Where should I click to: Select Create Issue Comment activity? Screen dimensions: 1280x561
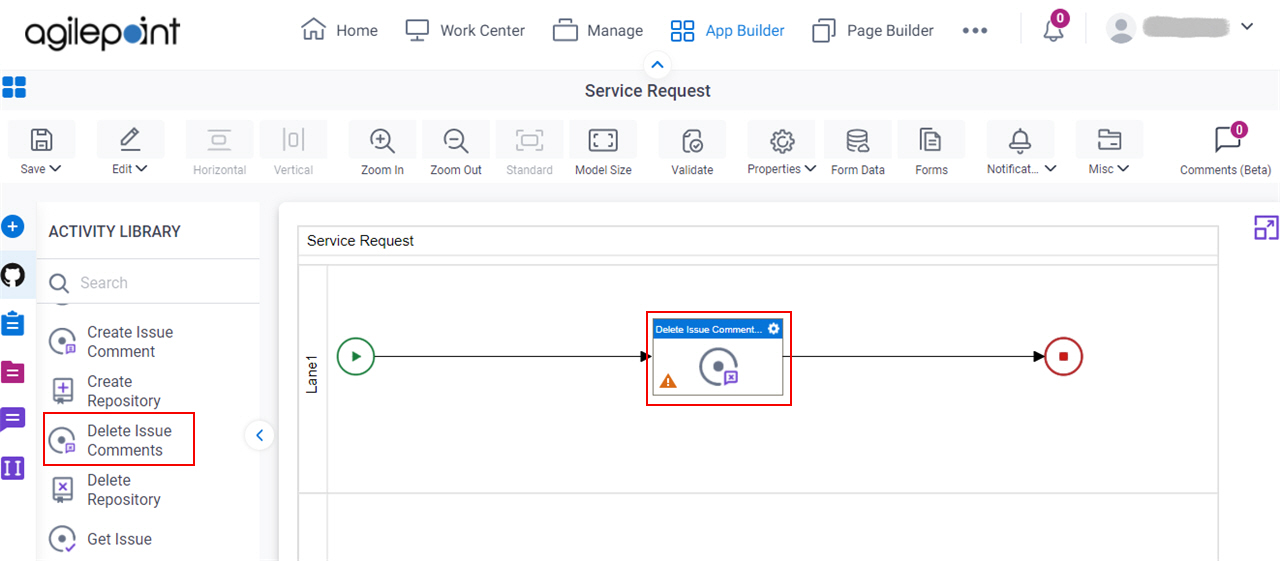[x=113, y=342]
